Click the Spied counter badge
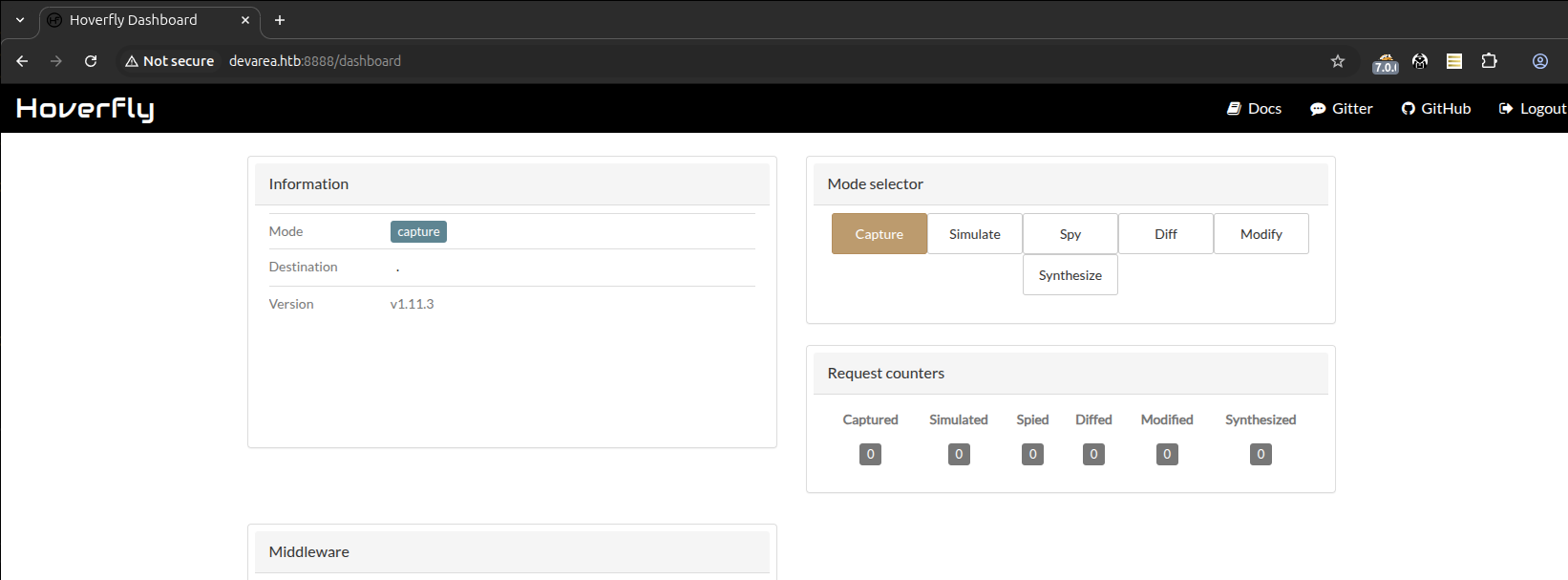The width and height of the screenshot is (1568, 580). click(1032, 455)
